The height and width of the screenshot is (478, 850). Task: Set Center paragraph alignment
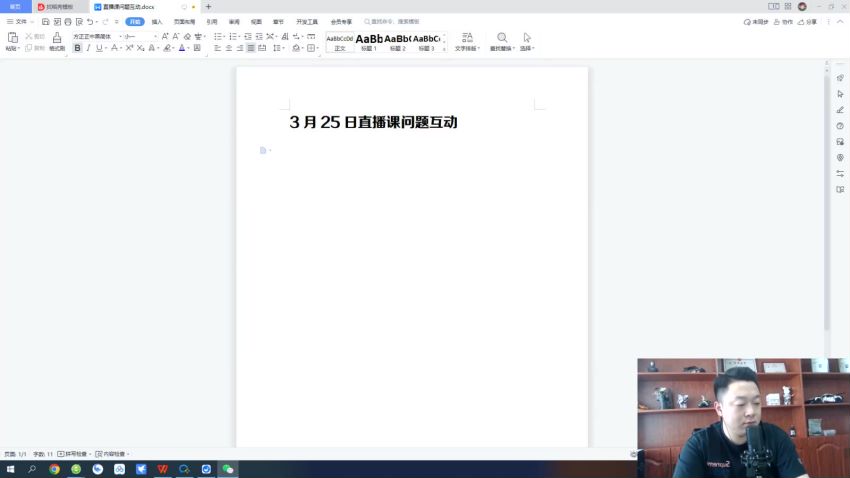229,48
